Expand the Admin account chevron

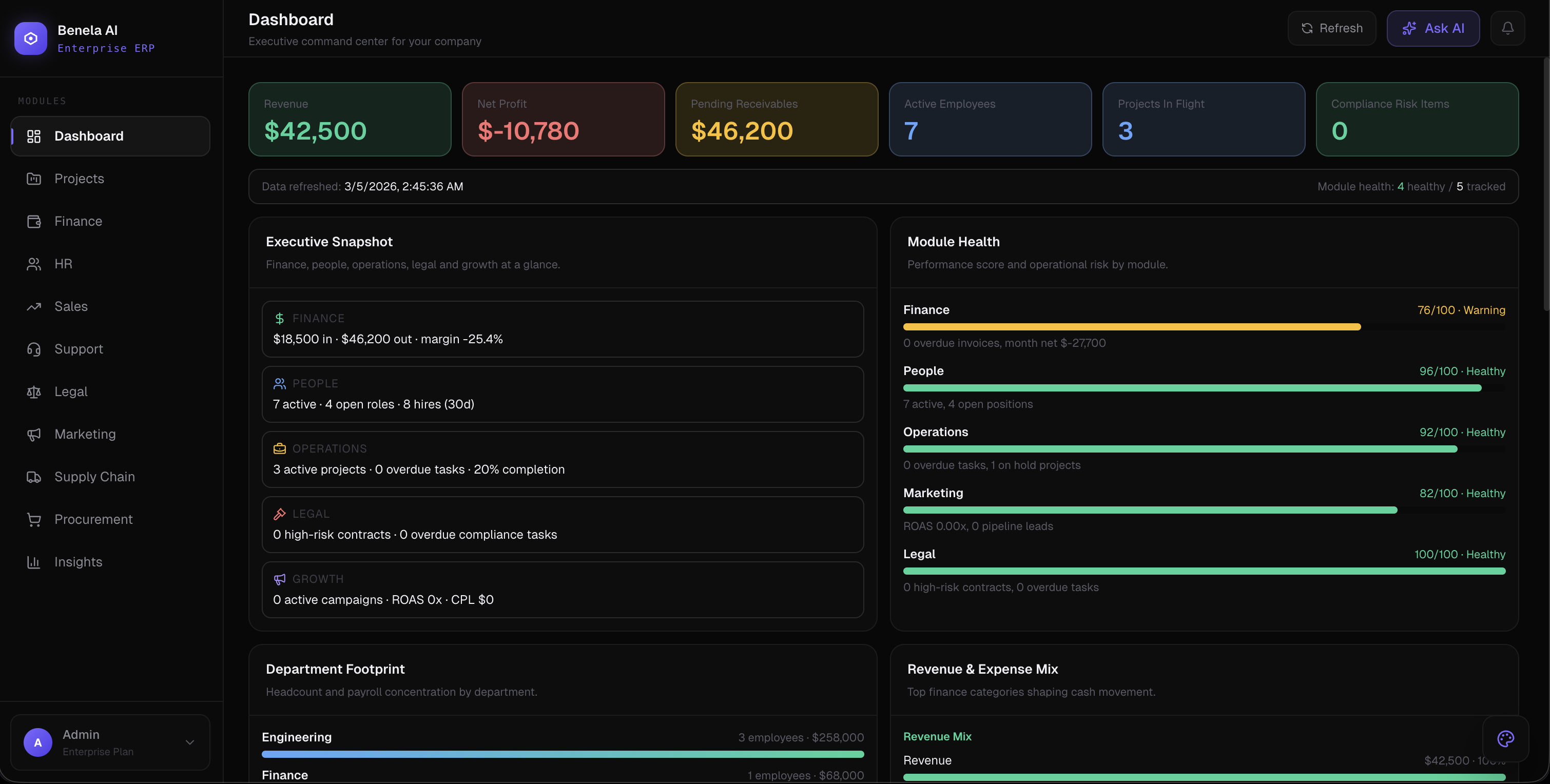[189, 742]
